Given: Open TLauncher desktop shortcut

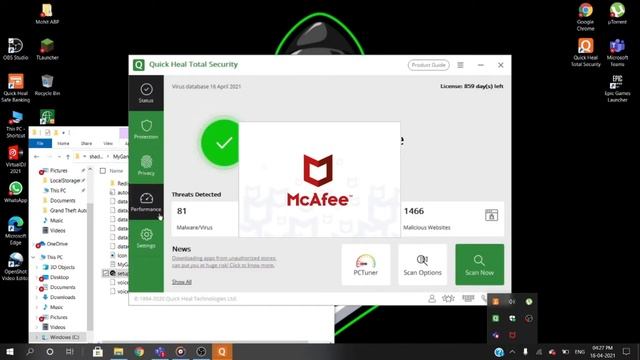Looking at the screenshot, I should pyautogui.click(x=47, y=49).
